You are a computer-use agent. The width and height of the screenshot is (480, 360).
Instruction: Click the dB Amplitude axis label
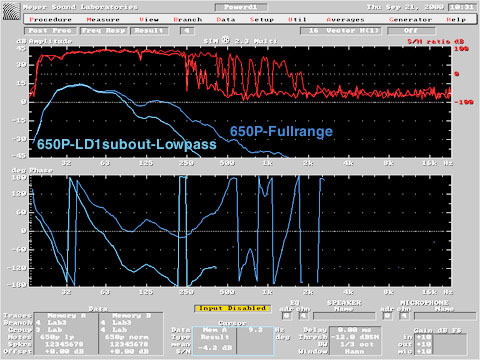click(x=44, y=41)
